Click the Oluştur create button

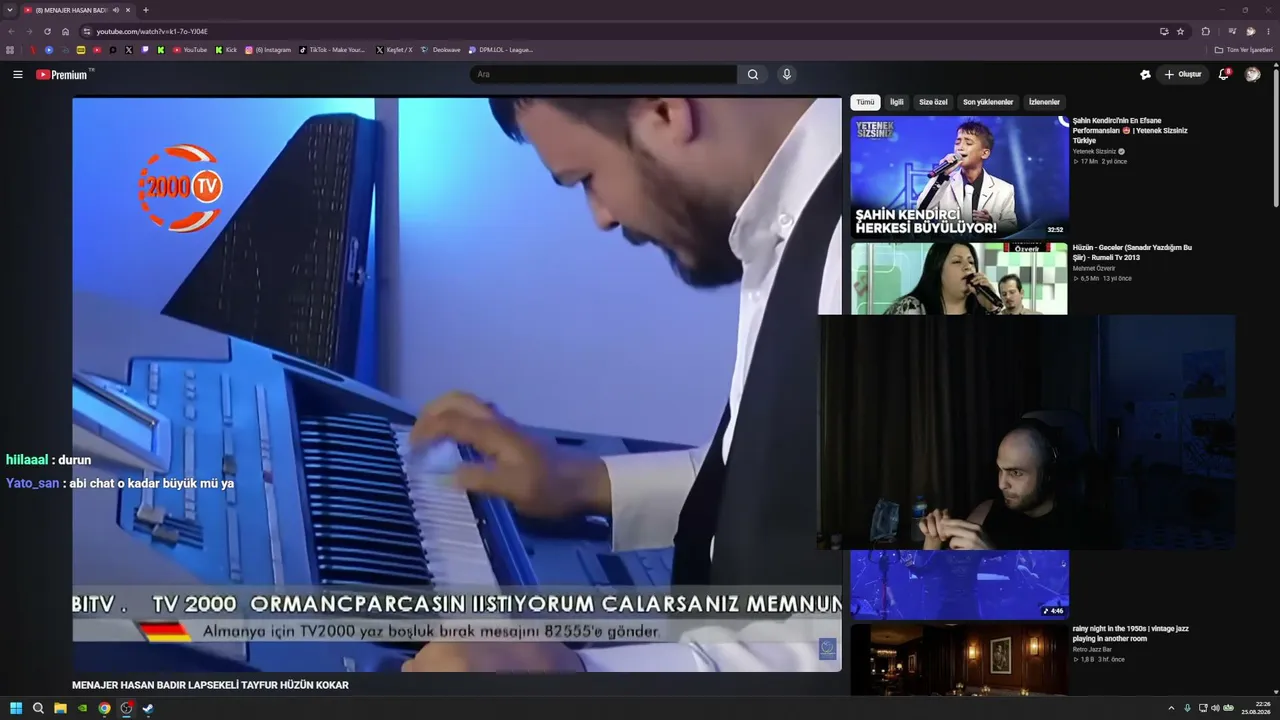(1183, 74)
